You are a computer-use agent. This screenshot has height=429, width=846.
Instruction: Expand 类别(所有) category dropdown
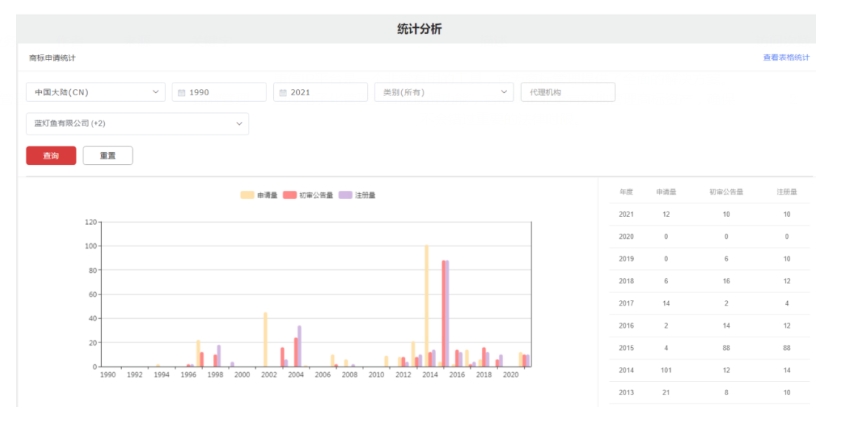(444, 93)
